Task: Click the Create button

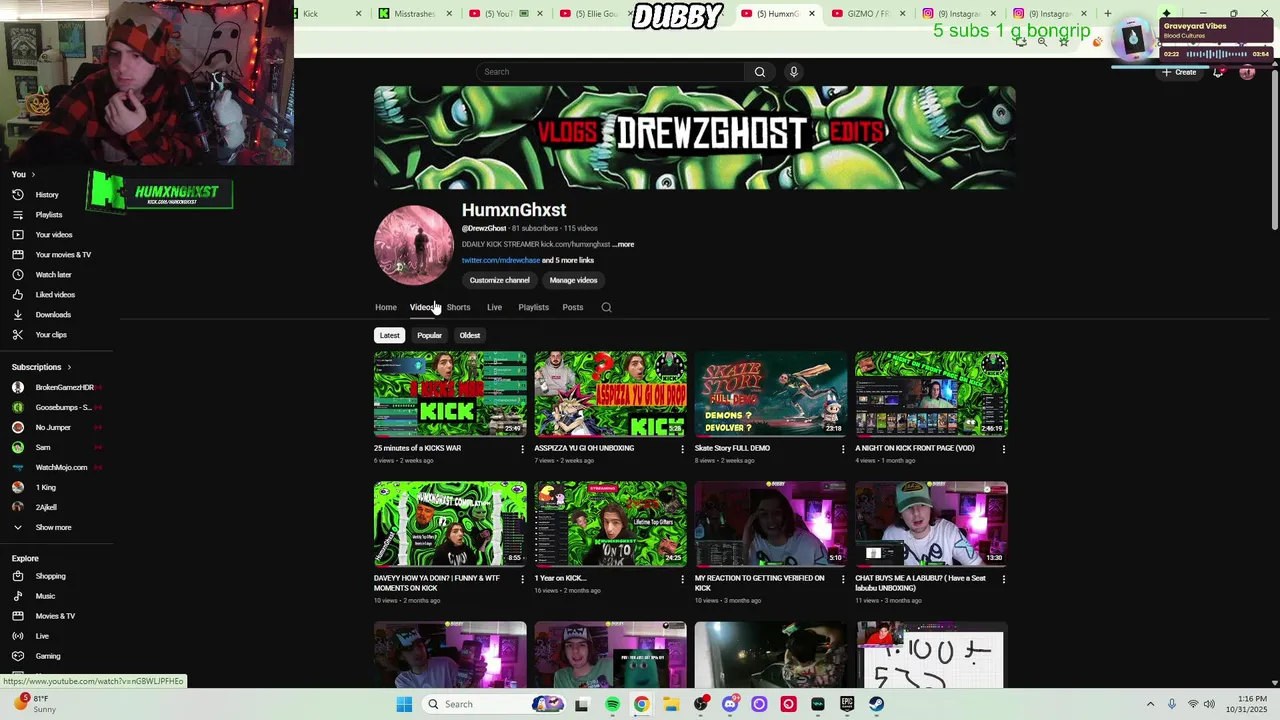Action: pos(1179,72)
